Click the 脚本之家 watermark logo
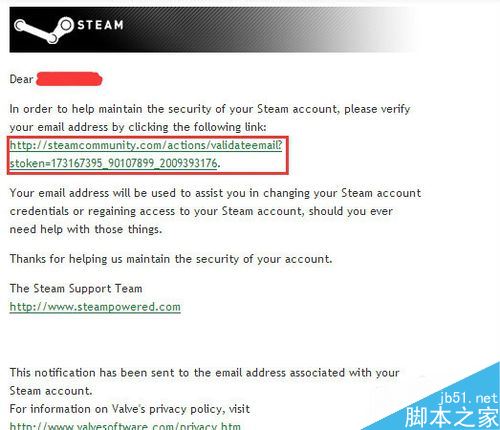500x430 pixels. pyautogui.click(x=451, y=417)
